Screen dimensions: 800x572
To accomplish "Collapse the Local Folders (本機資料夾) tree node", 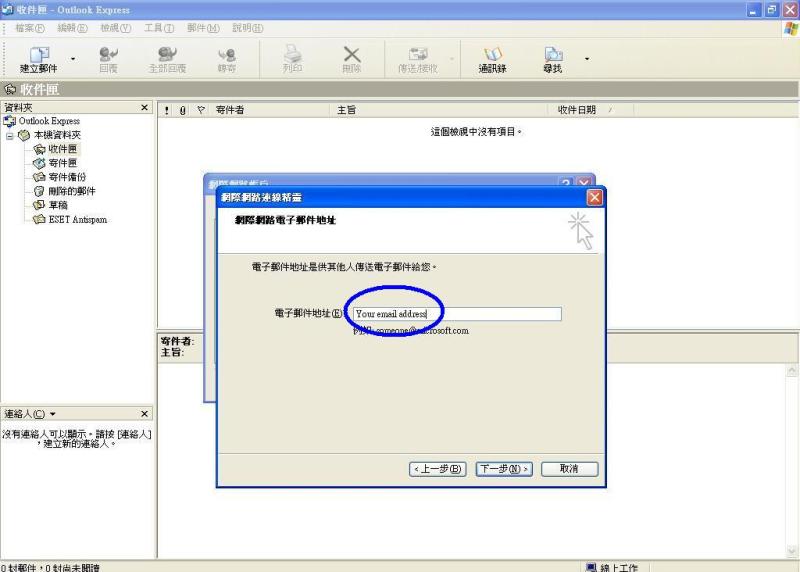I will click(10, 136).
